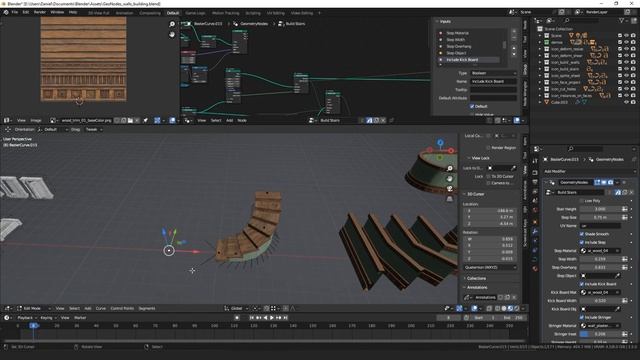Open the Render properties tab icon
The width and height of the screenshot is (640, 360).
pyautogui.click(x=535, y=173)
